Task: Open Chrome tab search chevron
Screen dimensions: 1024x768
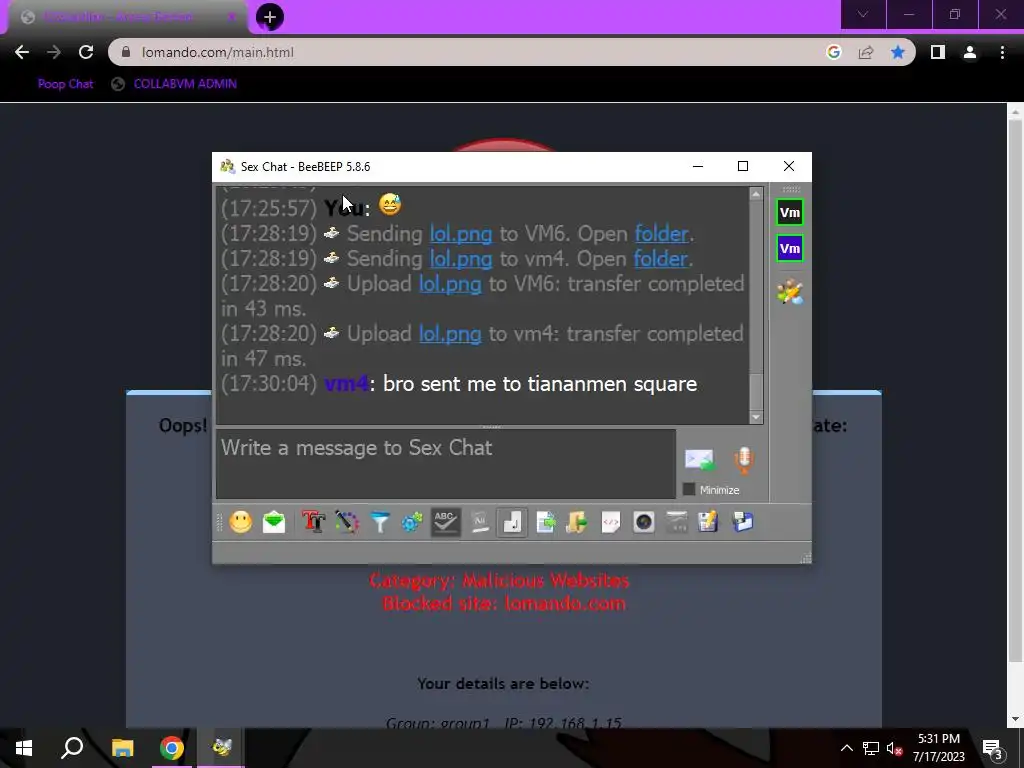Action: 863,14
